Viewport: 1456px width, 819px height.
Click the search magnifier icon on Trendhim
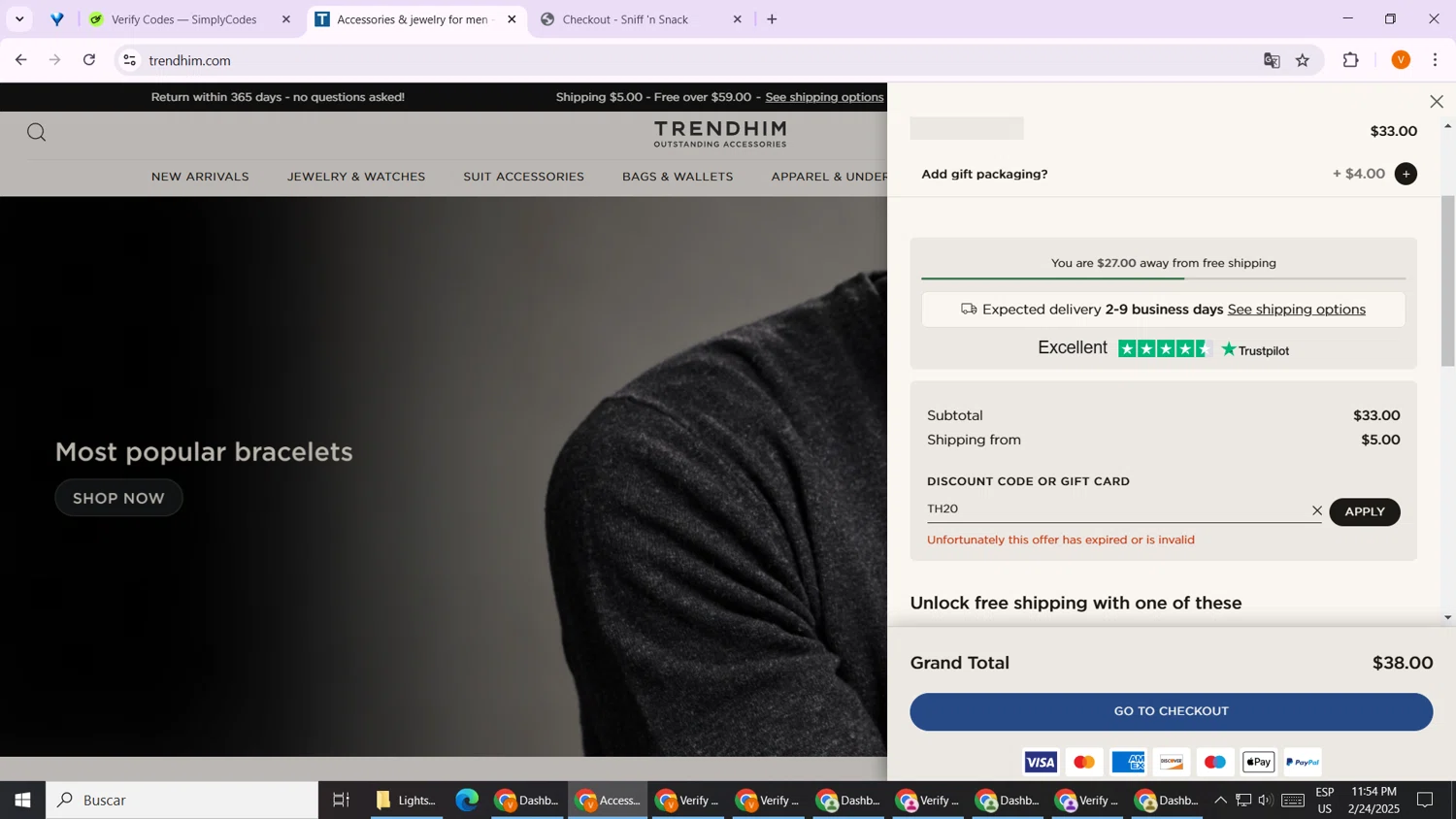coord(37,132)
